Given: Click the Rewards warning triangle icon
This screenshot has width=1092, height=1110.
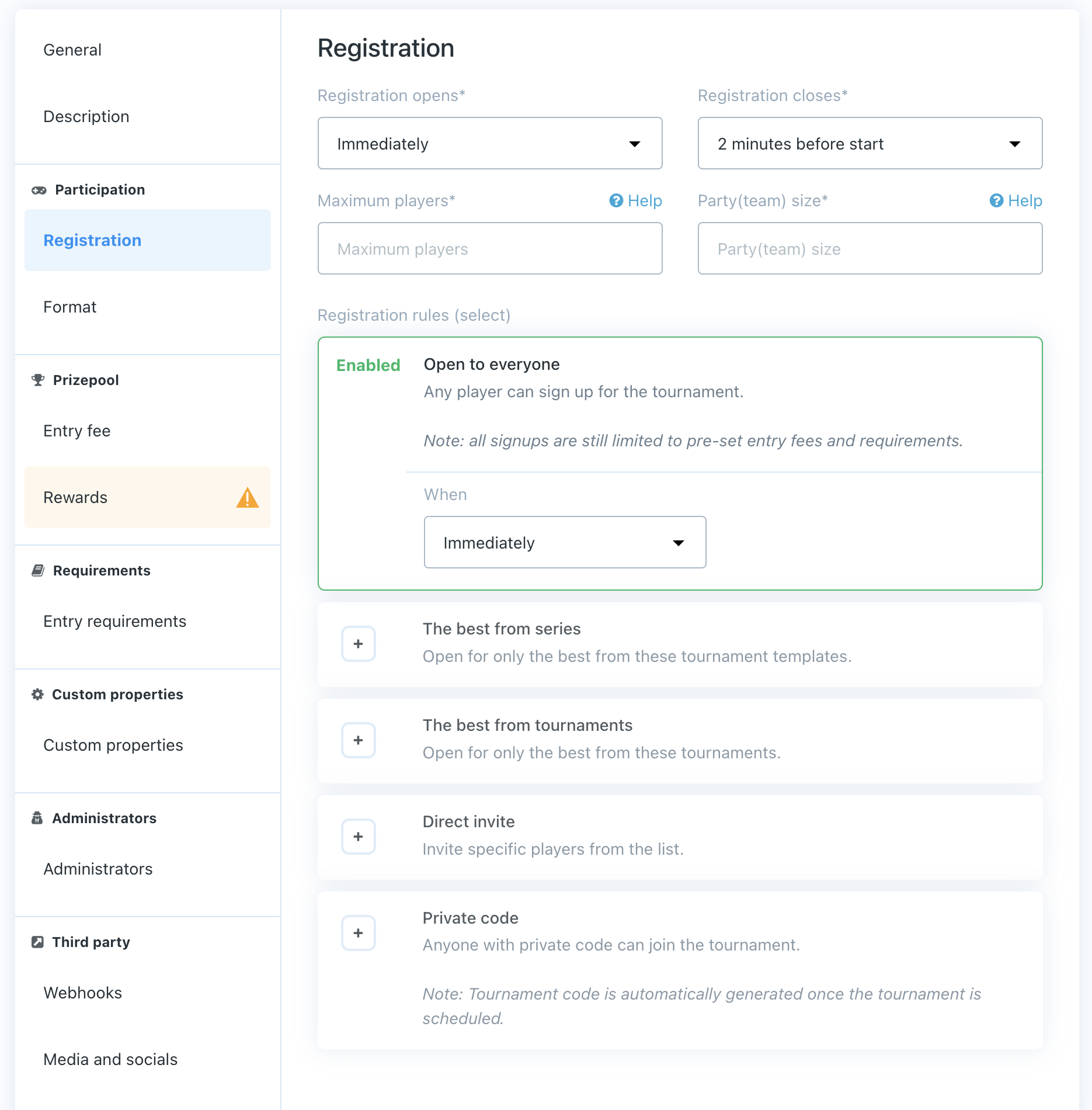Looking at the screenshot, I should click(247, 498).
